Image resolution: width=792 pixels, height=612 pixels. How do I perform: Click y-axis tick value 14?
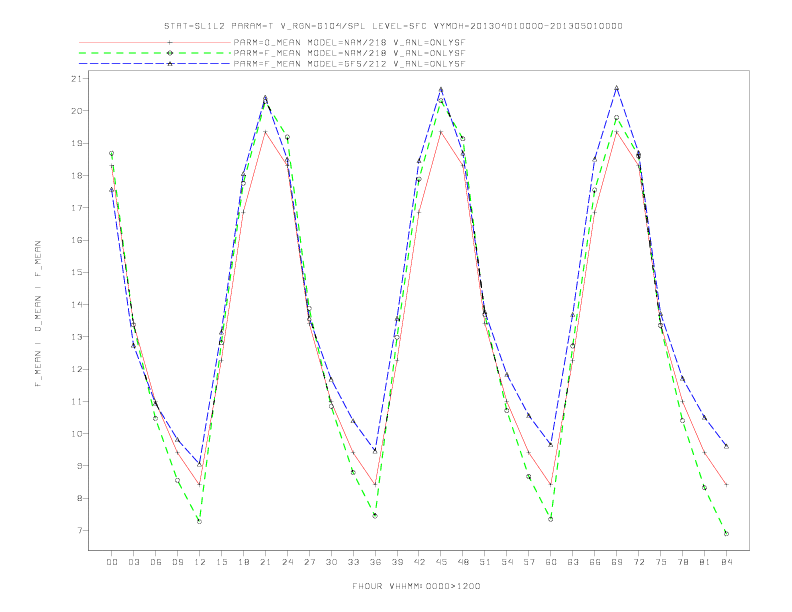click(76, 304)
